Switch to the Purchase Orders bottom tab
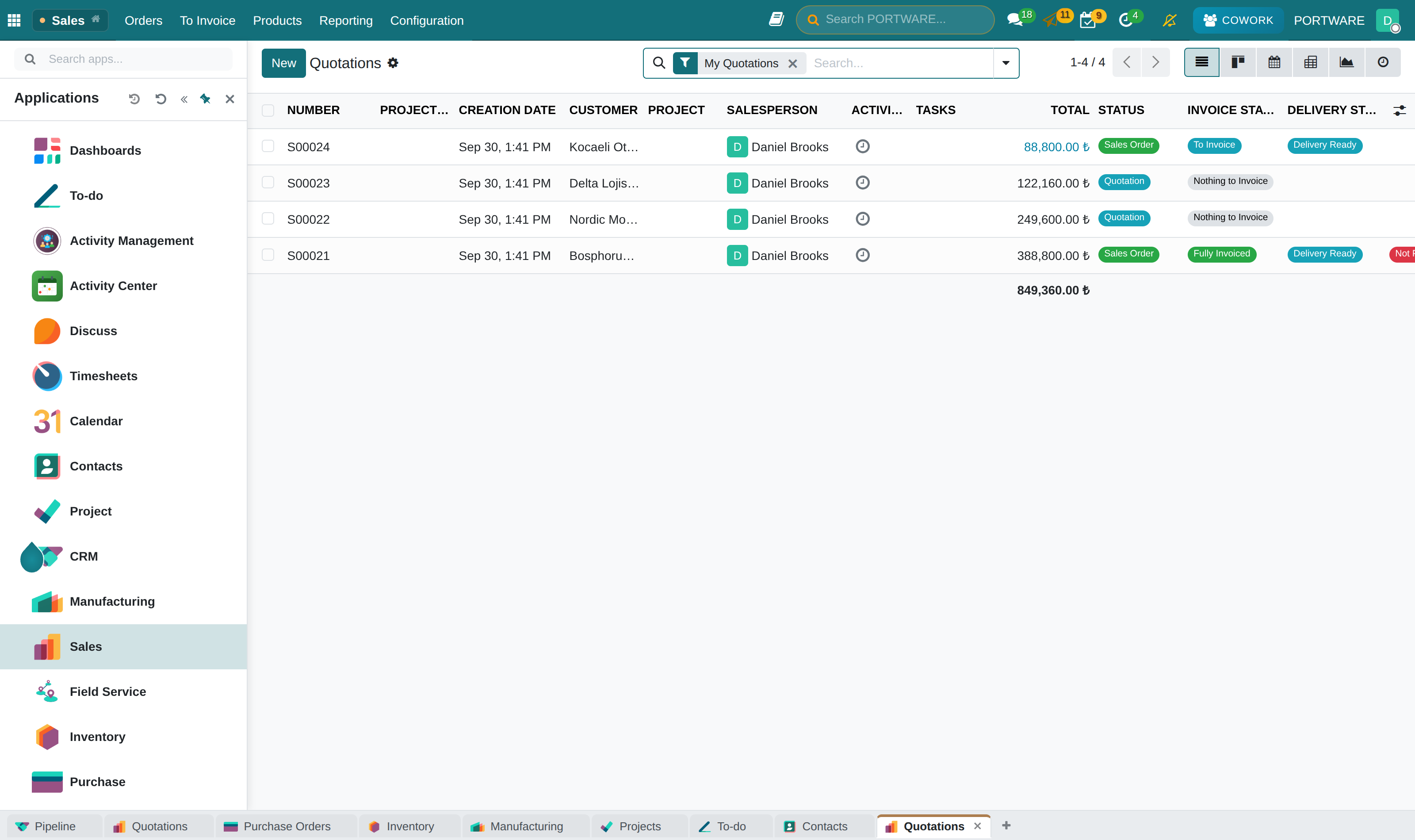Viewport: 1415px width, 840px height. (x=286, y=826)
